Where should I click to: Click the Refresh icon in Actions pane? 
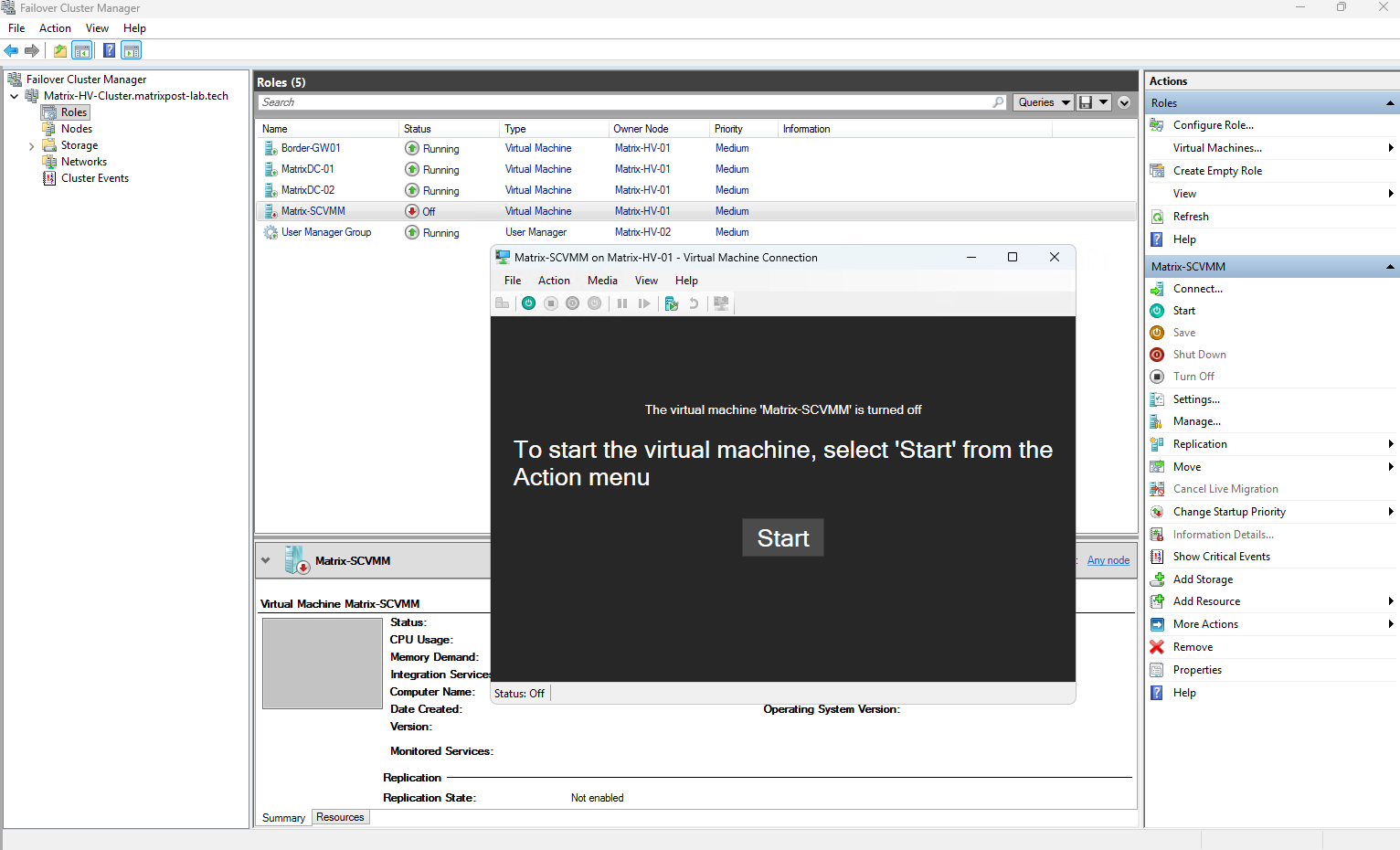(x=1157, y=217)
